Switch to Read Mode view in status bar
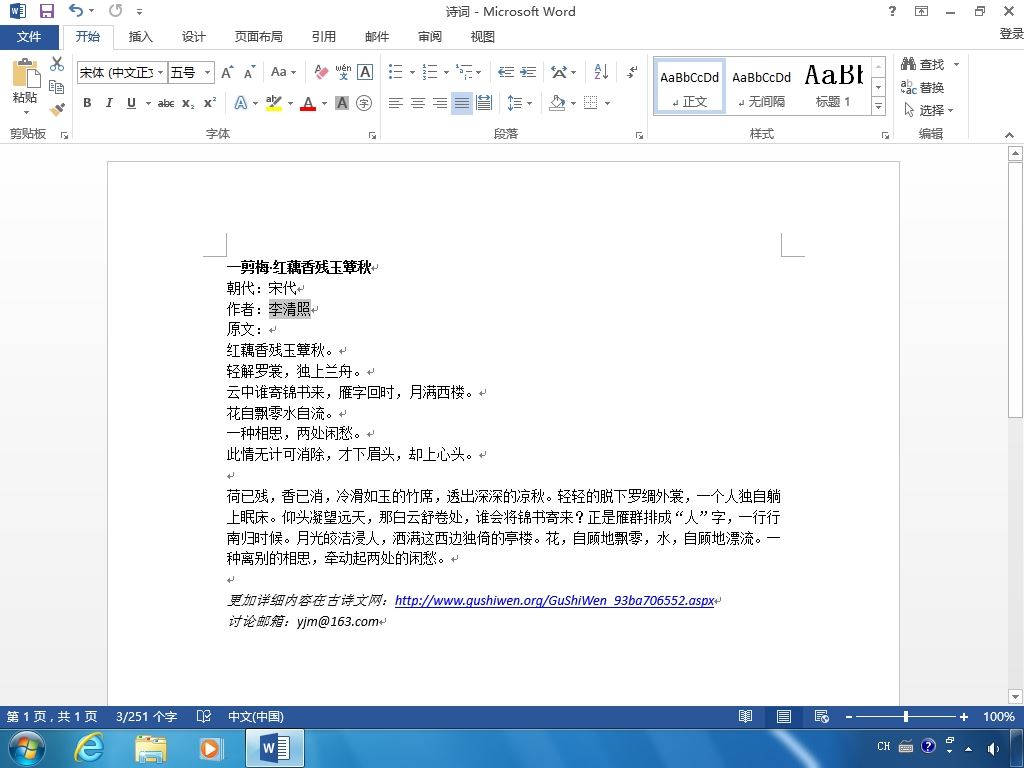This screenshot has width=1024, height=768. tap(746, 716)
